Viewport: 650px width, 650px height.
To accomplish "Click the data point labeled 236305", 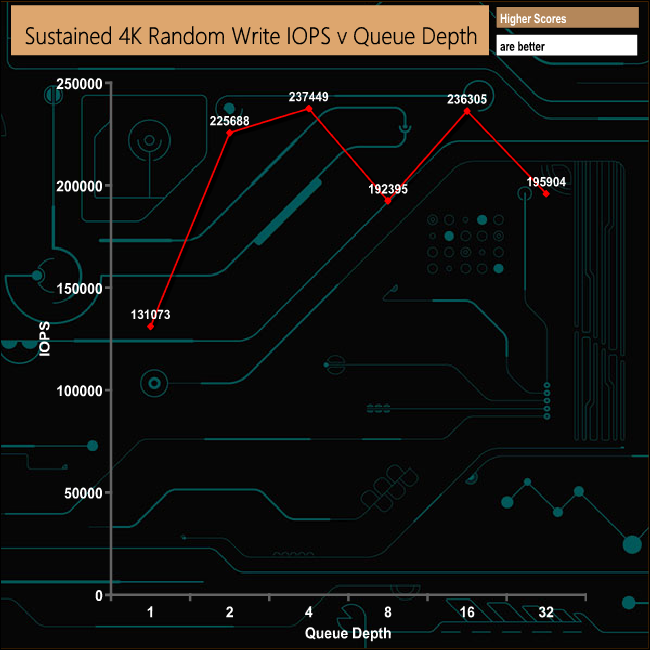I will click(467, 111).
